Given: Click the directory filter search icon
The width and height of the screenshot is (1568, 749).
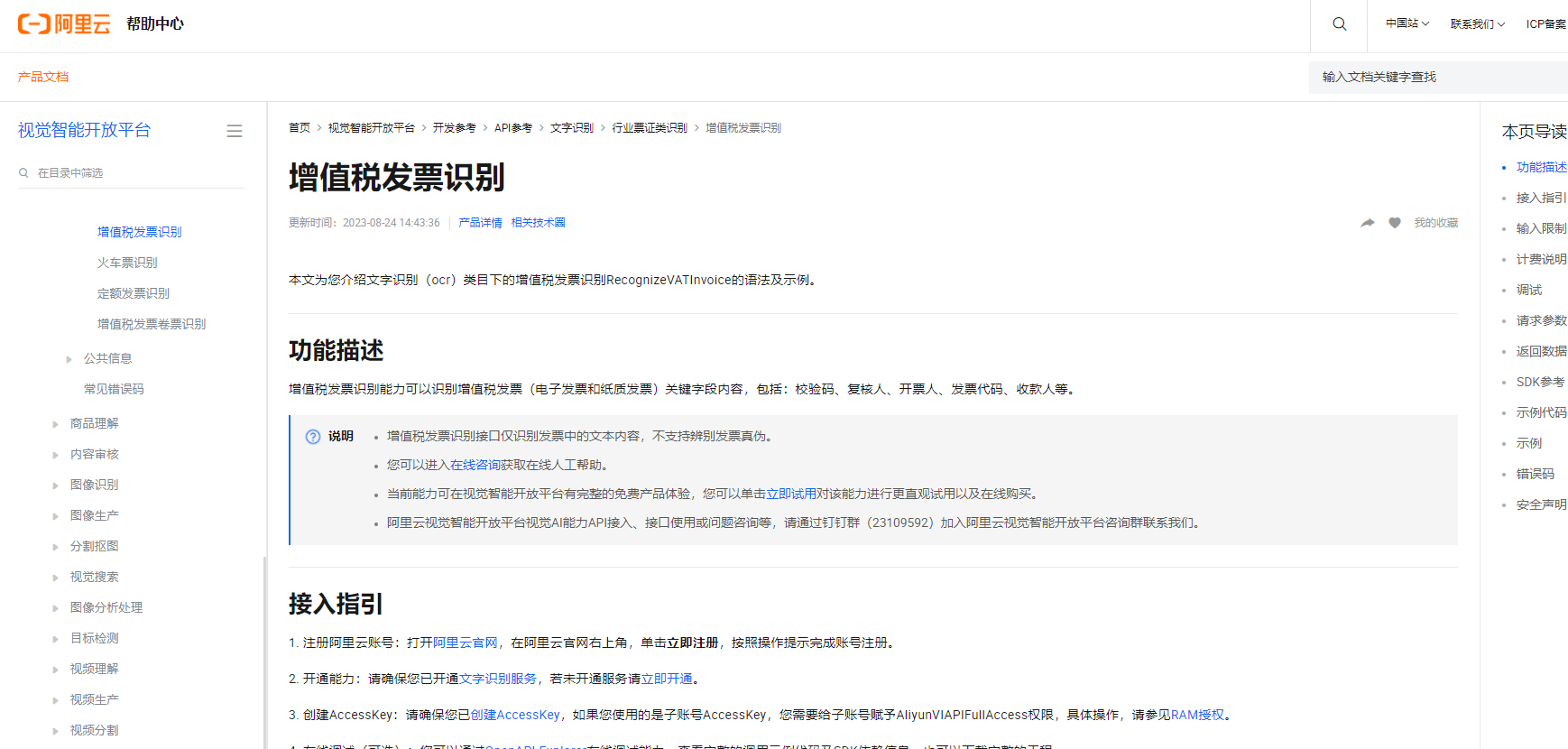Looking at the screenshot, I should 23,173.
